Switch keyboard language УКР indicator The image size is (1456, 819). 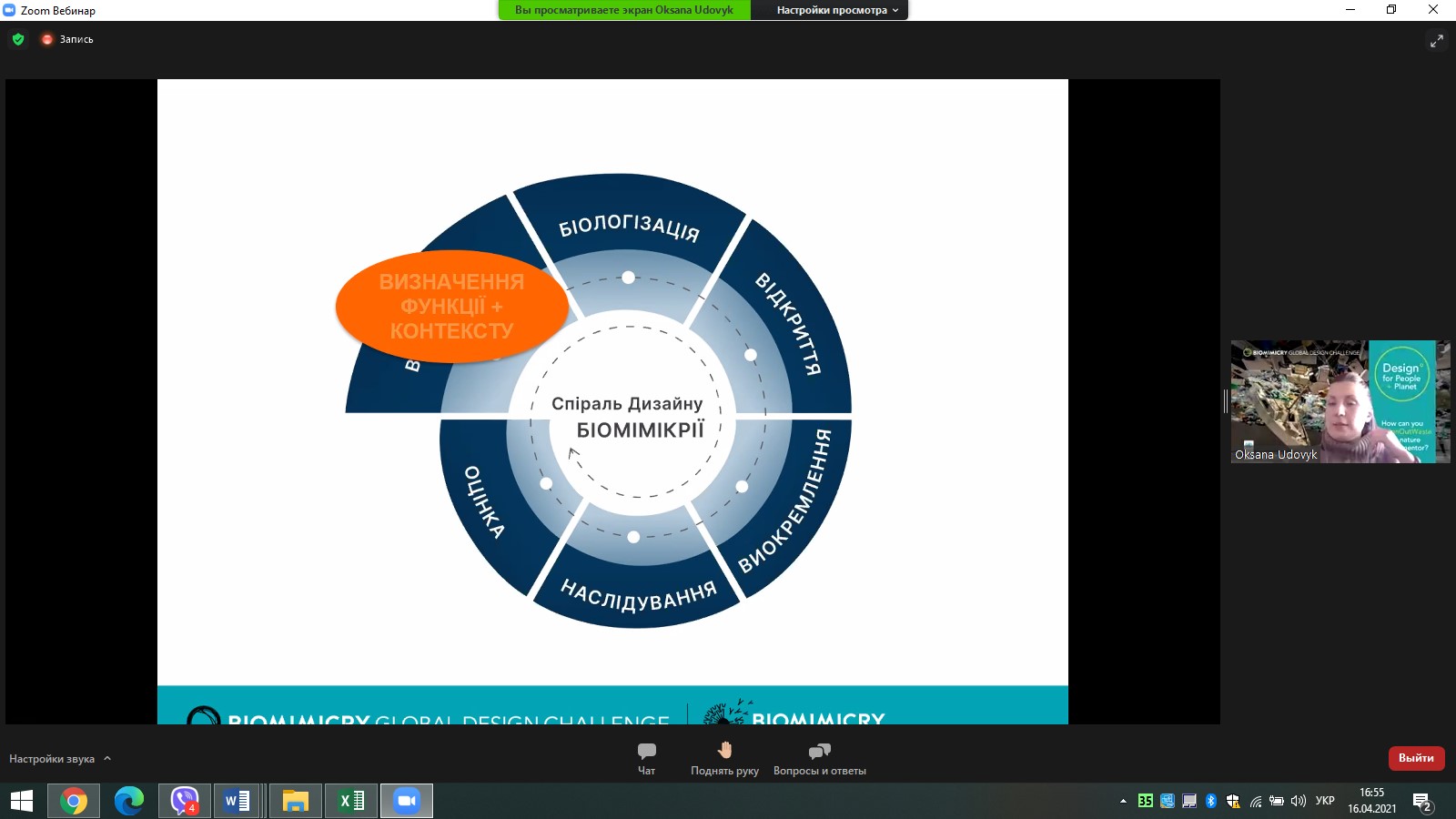point(1325,801)
